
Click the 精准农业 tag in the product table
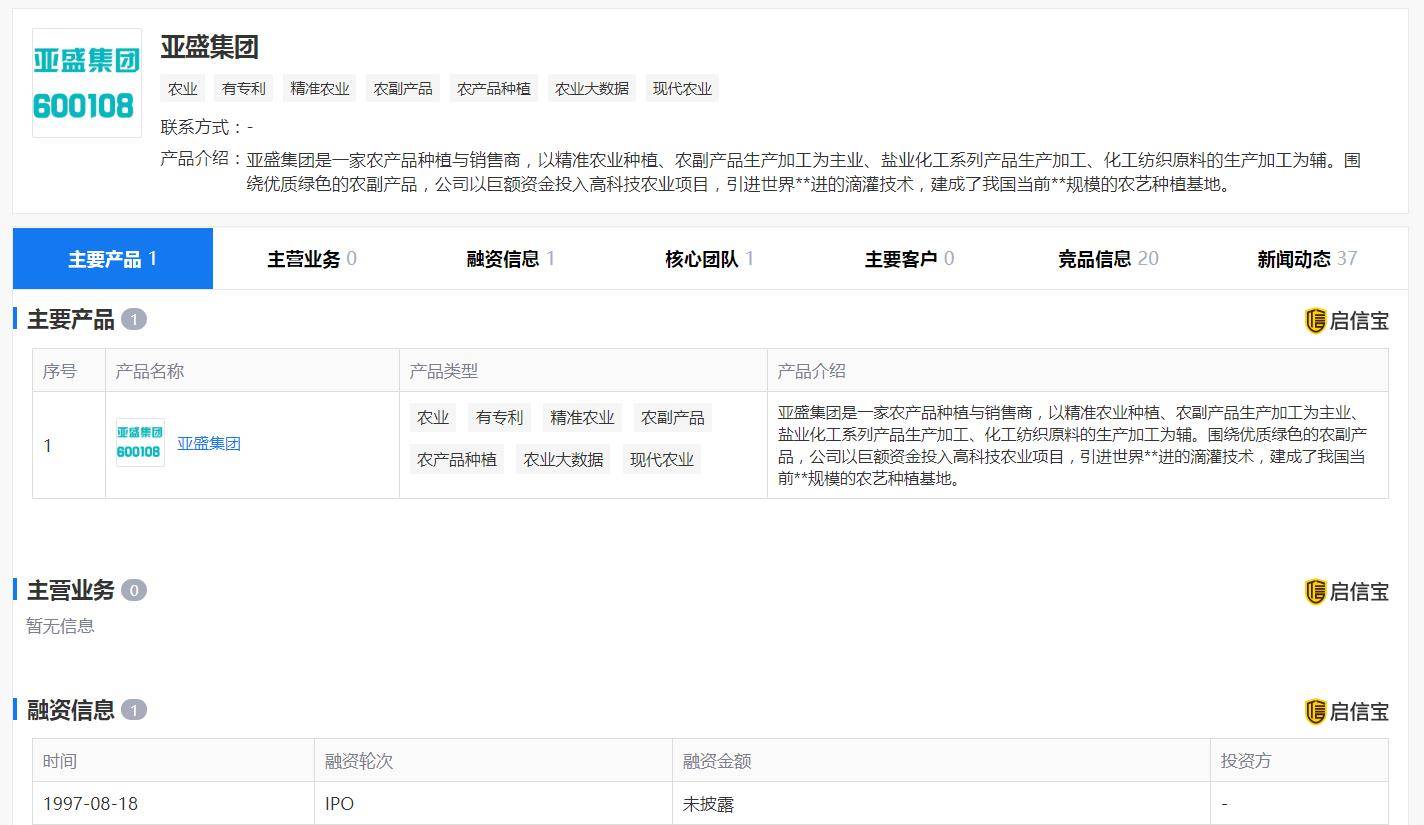582,417
